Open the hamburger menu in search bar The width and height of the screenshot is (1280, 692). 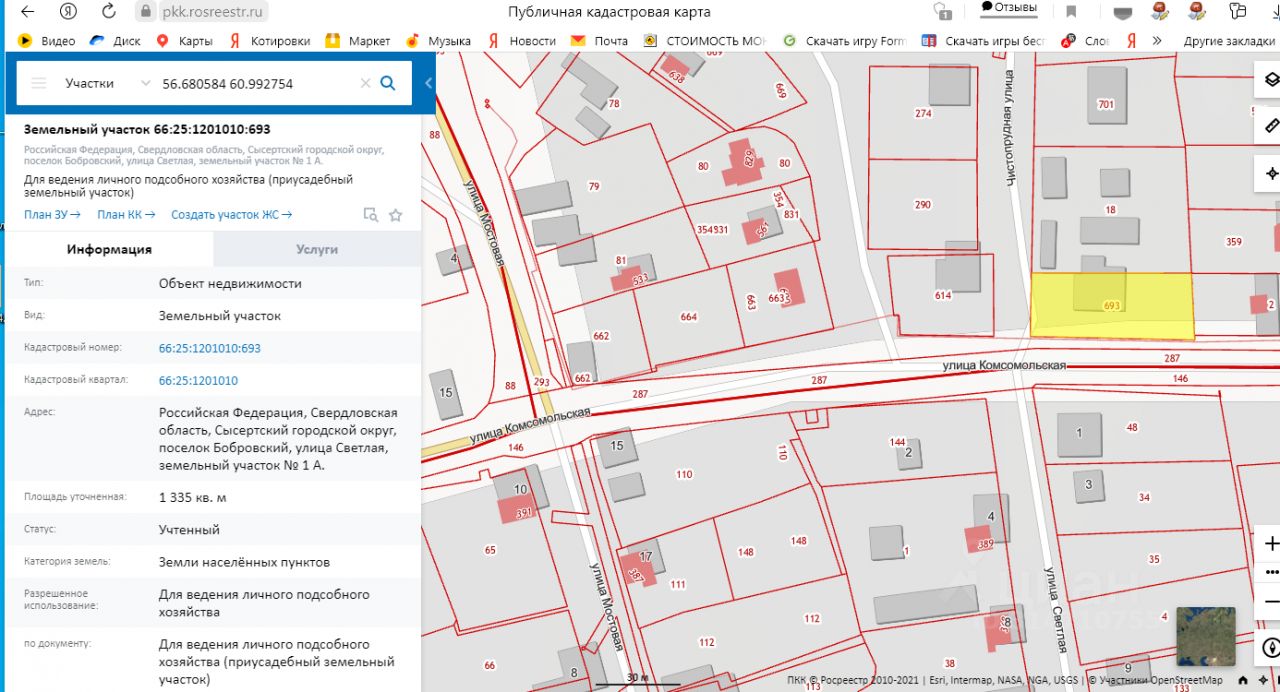pos(39,83)
